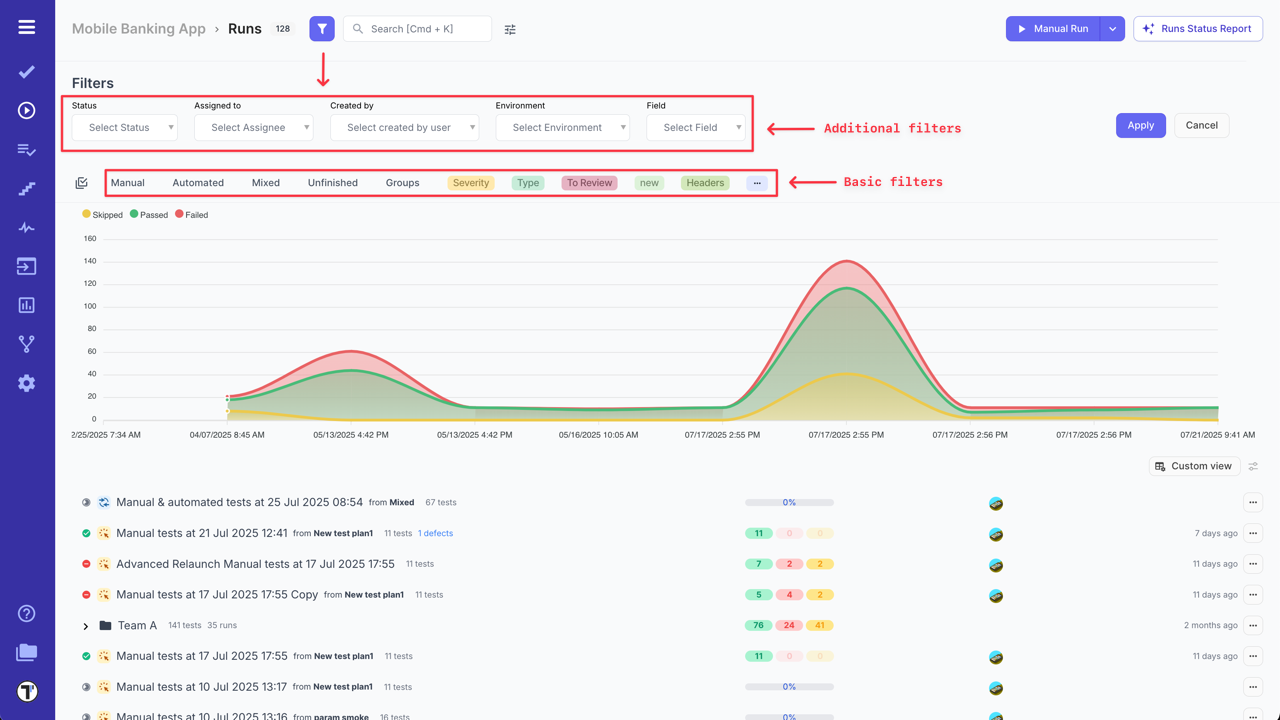The image size is (1280, 720).
Task: Toggle the Failed series in the chart legend
Action: [x=191, y=215]
